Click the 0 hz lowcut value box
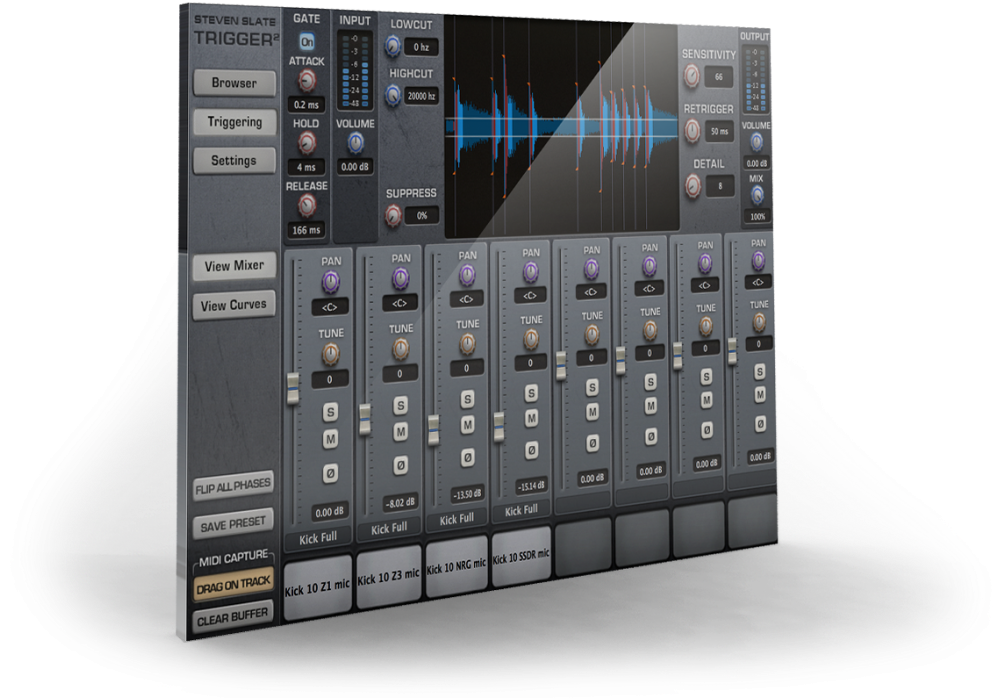 [x=421, y=47]
